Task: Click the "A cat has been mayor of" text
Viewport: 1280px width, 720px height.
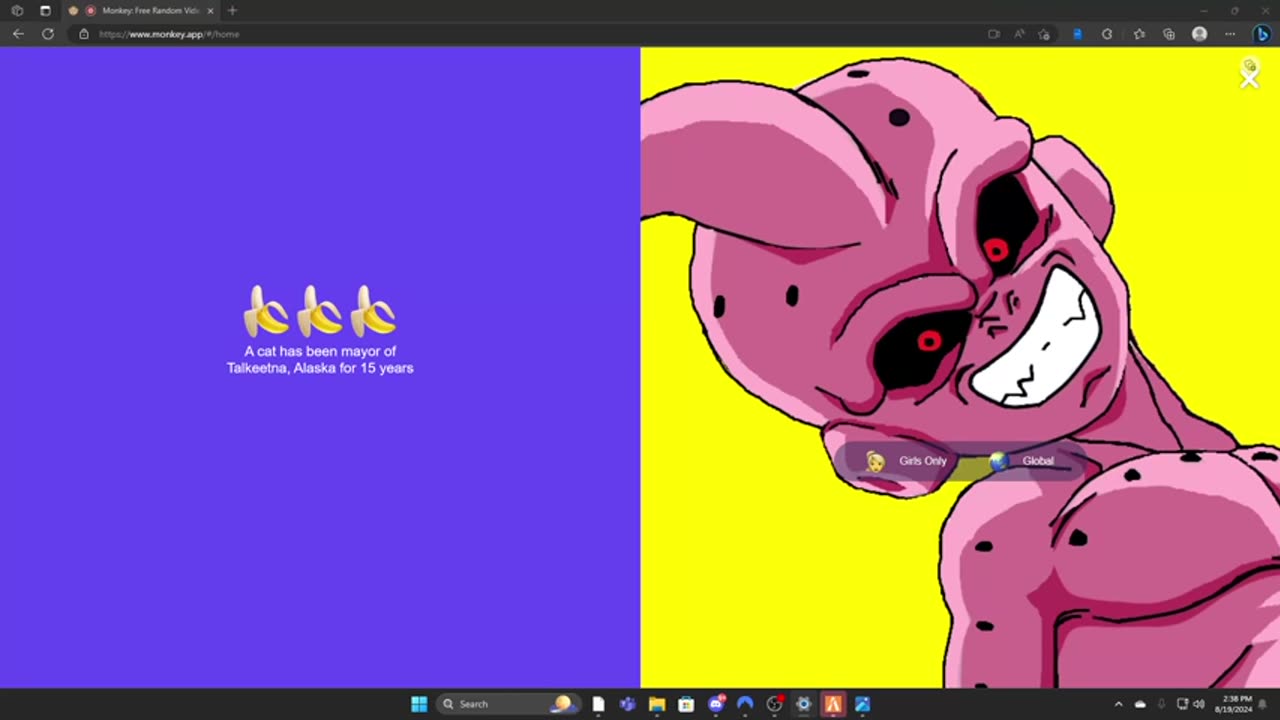Action: coord(320,351)
